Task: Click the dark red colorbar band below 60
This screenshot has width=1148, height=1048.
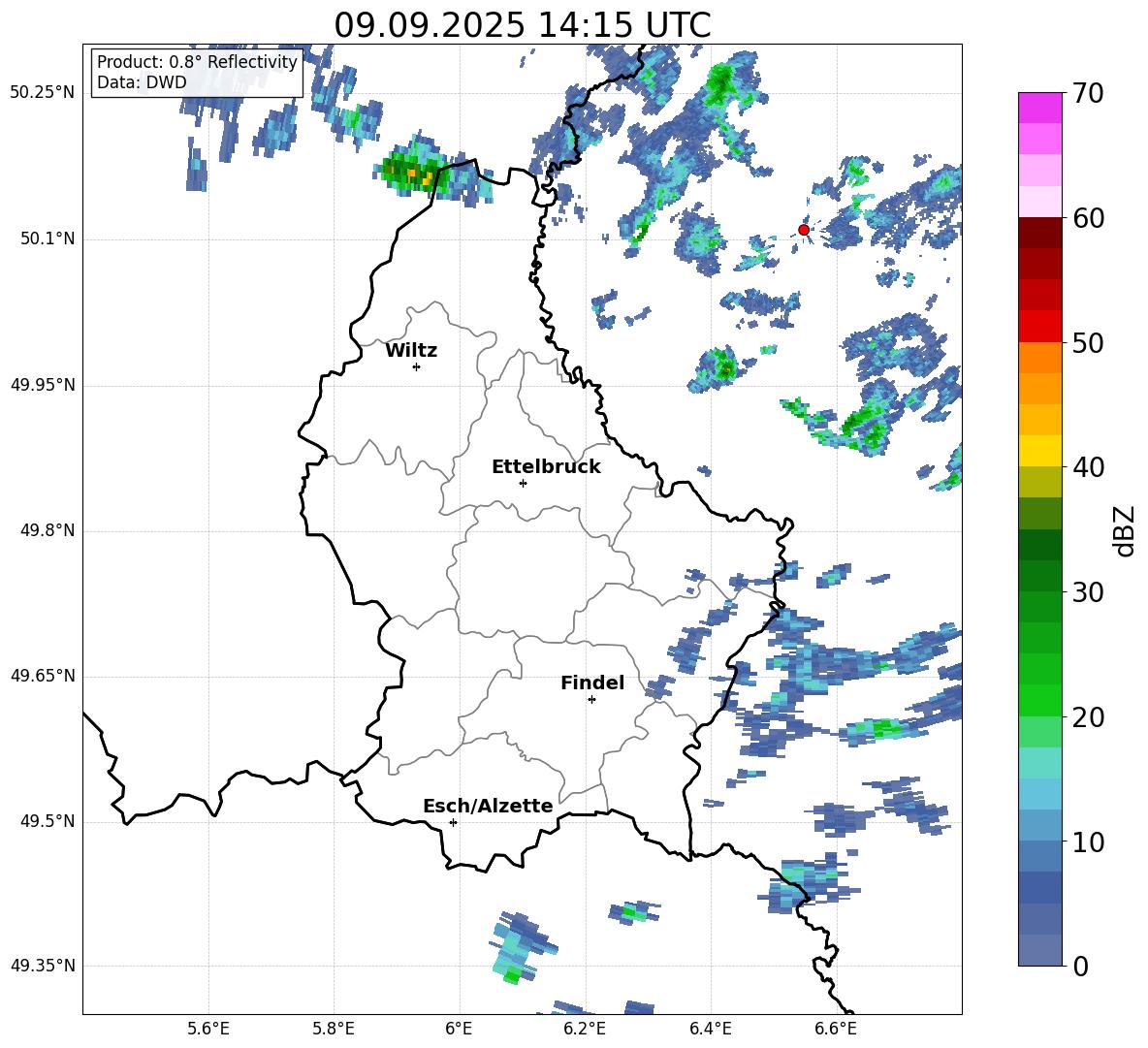Action: [x=1039, y=233]
